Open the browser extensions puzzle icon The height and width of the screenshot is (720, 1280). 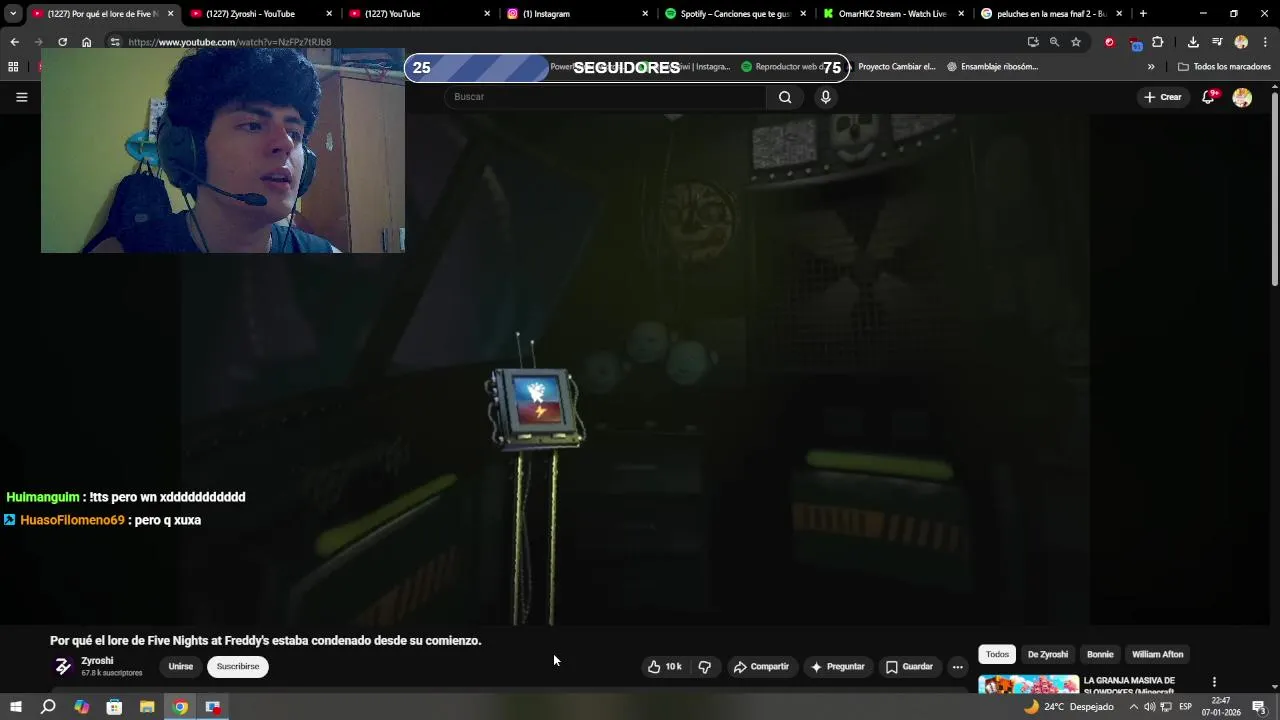(1157, 42)
